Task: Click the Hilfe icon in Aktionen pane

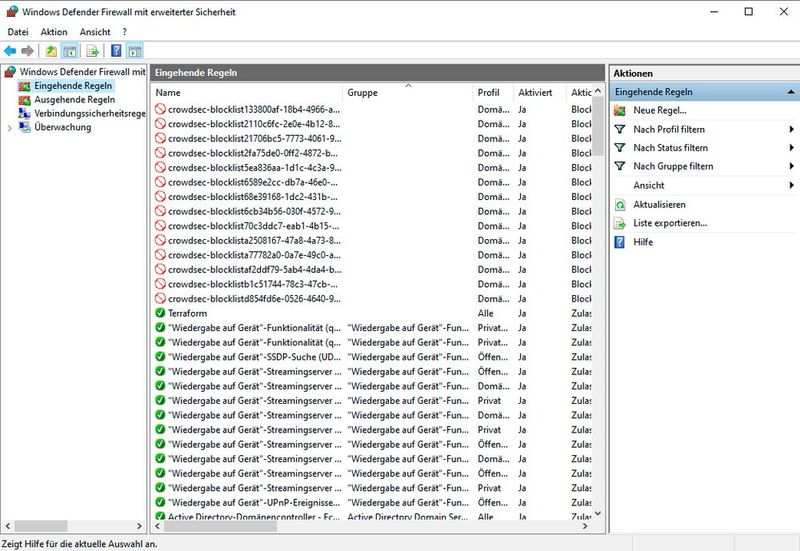Action: [x=619, y=242]
